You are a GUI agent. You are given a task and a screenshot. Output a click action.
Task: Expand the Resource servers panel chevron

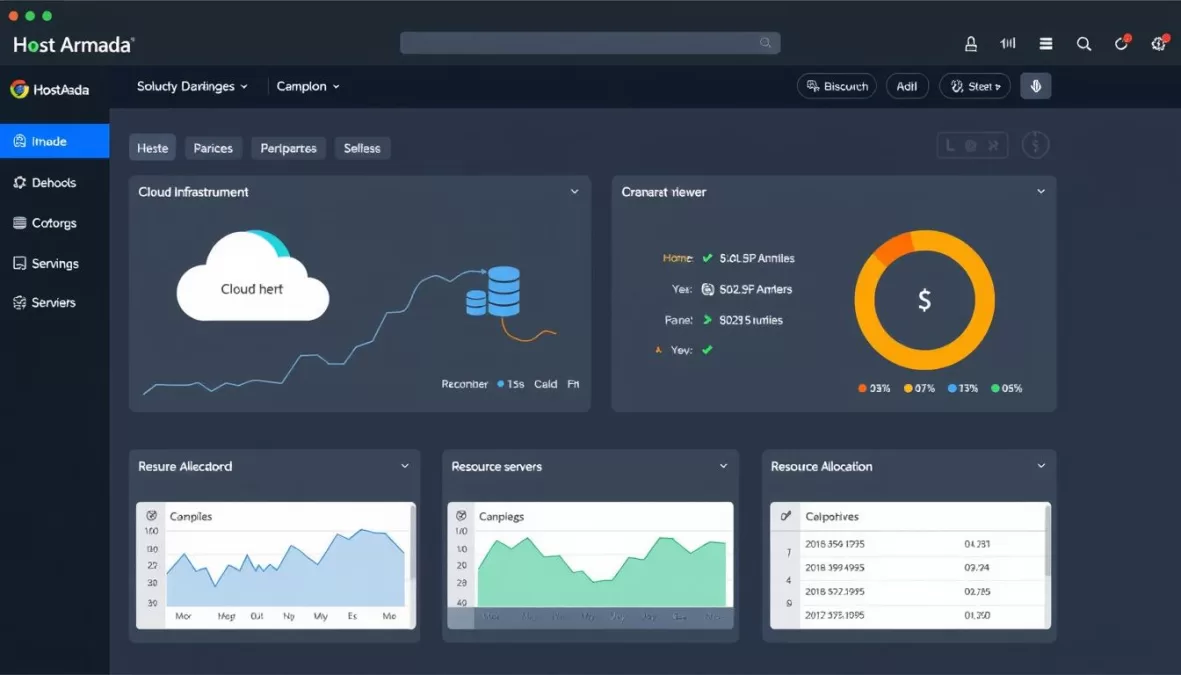coord(722,466)
